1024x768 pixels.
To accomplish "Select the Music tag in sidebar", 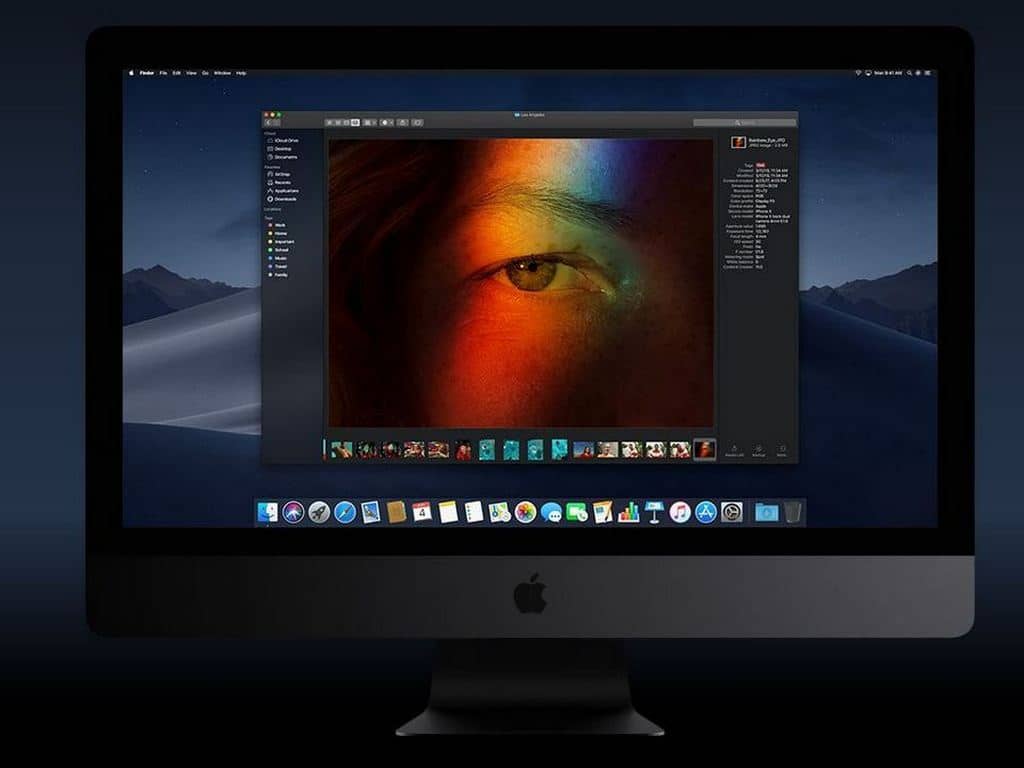I will point(277,259).
